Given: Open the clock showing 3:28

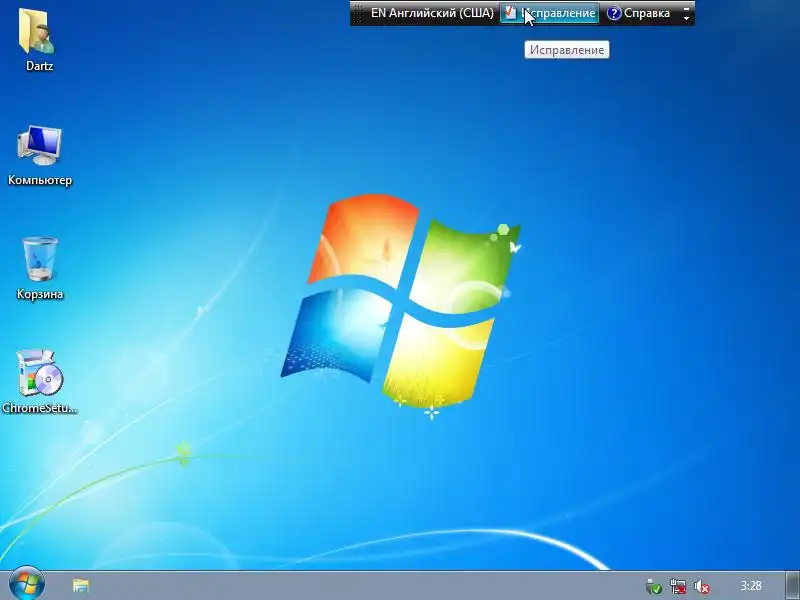Looking at the screenshot, I should [751, 586].
